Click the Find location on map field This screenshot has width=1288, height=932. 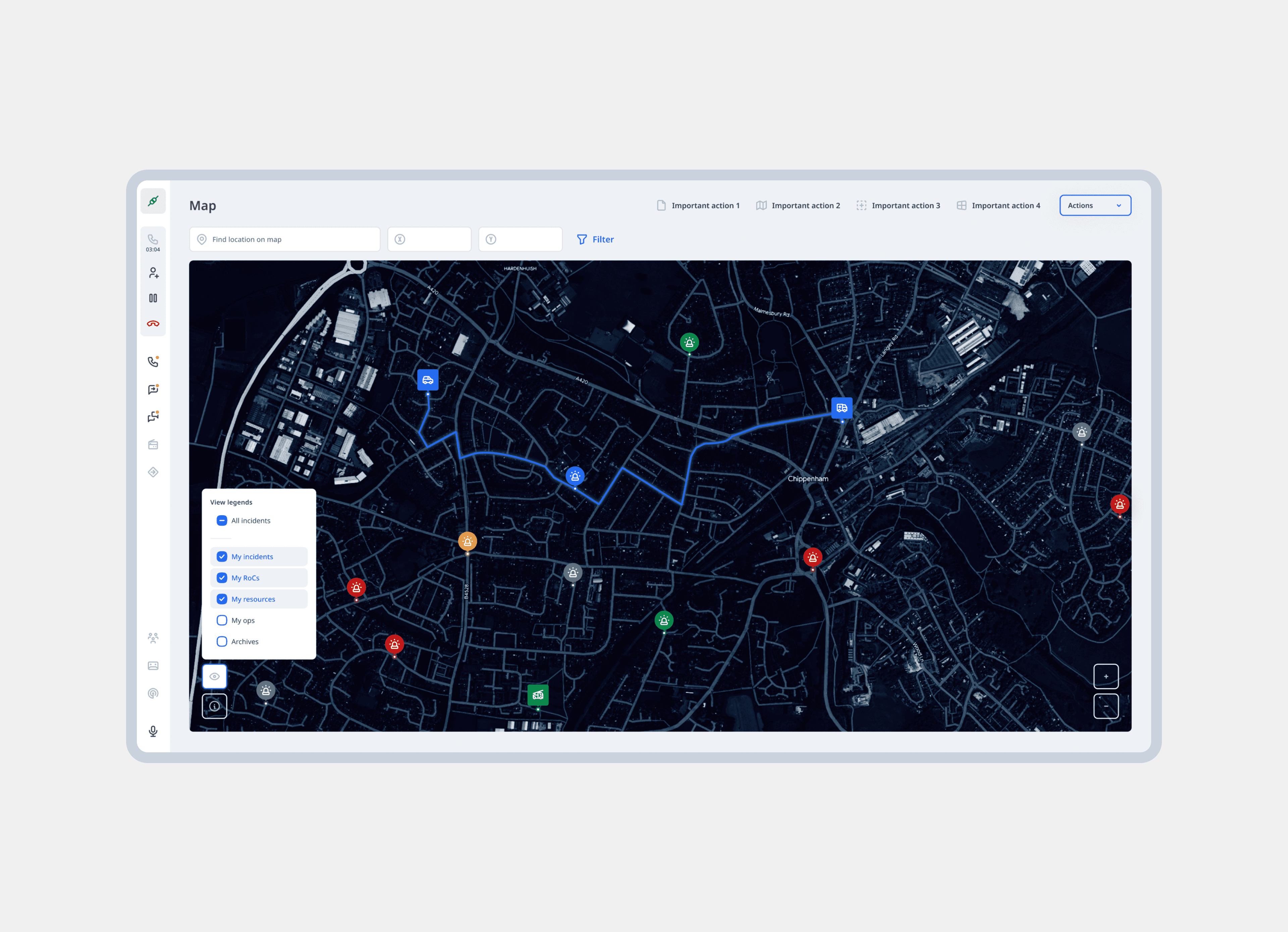[x=285, y=239]
